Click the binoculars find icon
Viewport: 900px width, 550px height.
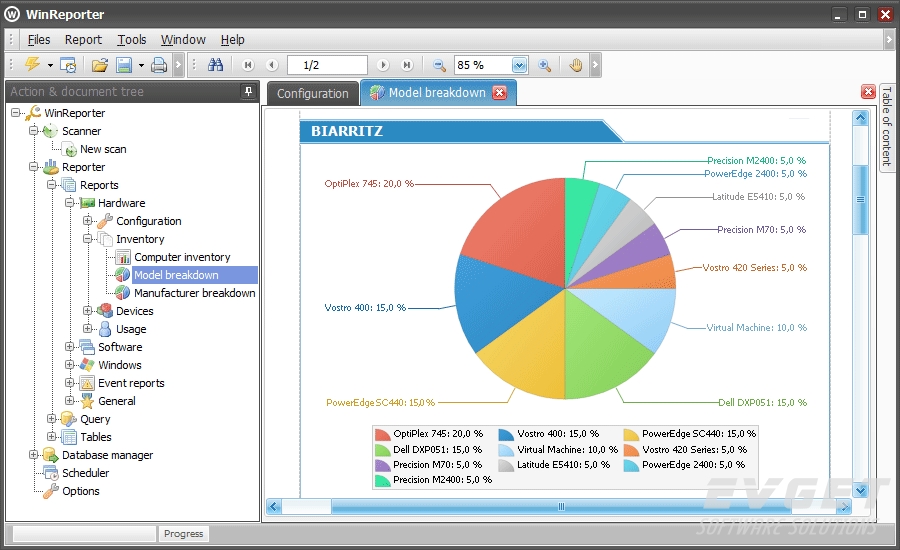(215, 65)
